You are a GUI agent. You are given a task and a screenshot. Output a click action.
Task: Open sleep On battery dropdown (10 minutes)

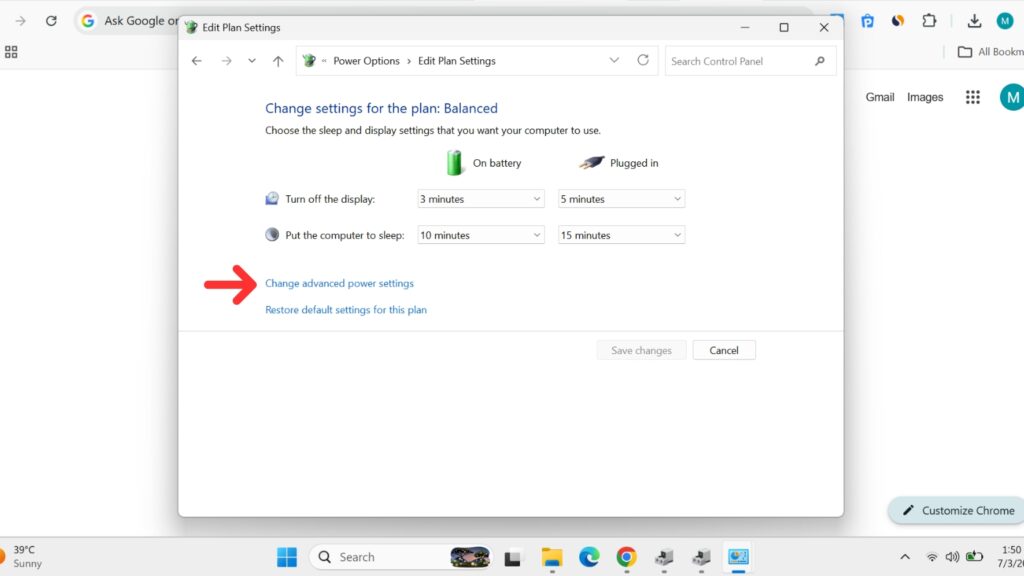(x=481, y=235)
